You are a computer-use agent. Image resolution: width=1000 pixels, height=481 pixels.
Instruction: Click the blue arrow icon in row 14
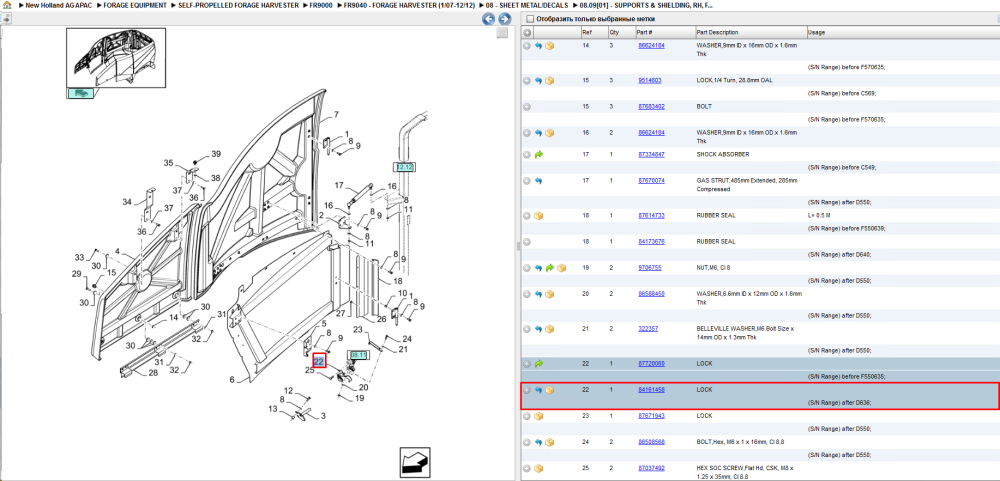(538, 46)
